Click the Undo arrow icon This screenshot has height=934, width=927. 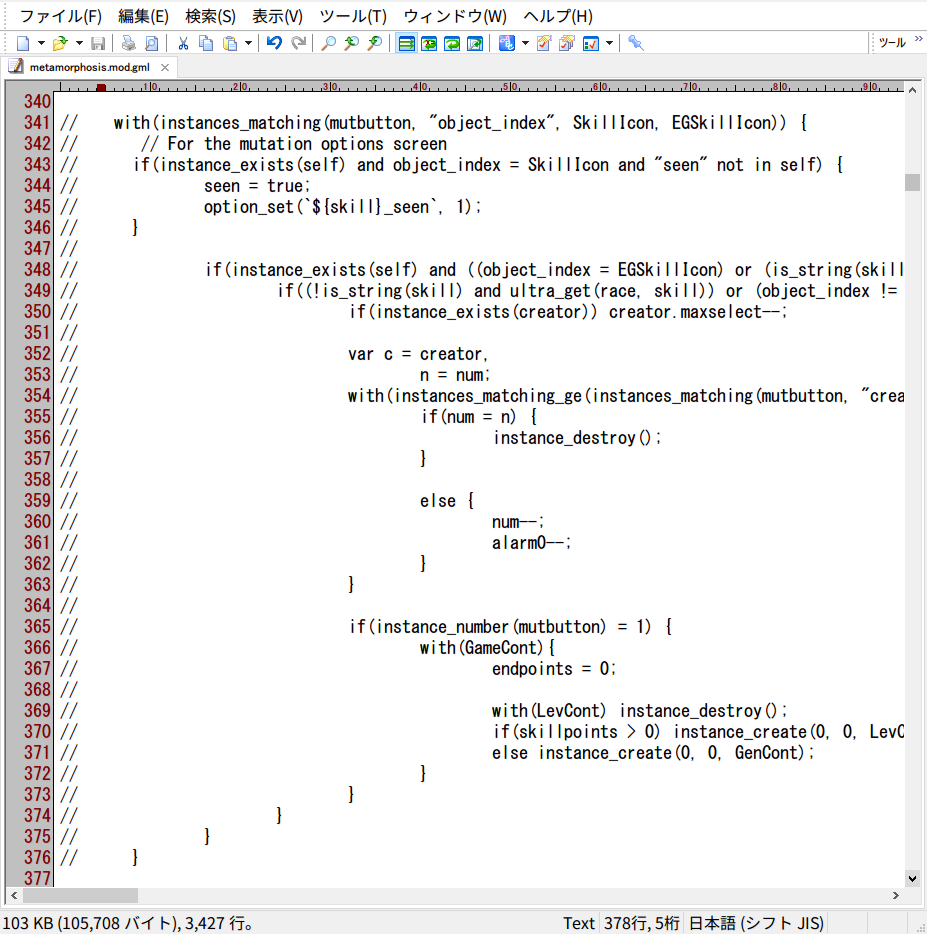[274, 43]
